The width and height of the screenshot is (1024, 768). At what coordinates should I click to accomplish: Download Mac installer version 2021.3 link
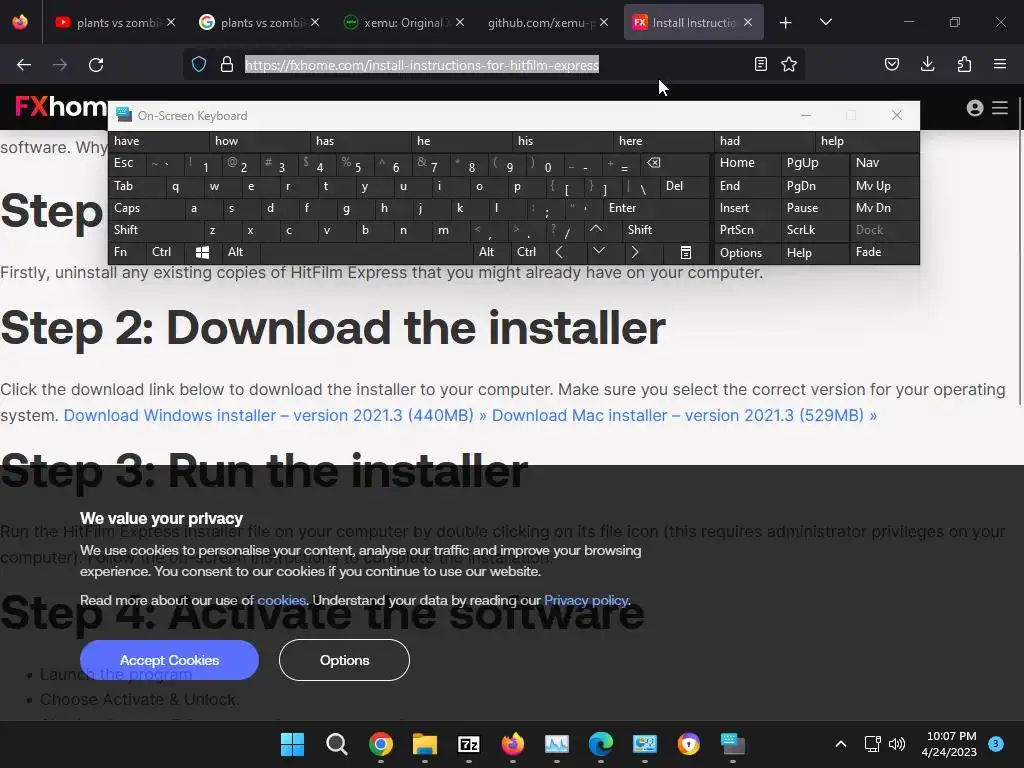684,415
